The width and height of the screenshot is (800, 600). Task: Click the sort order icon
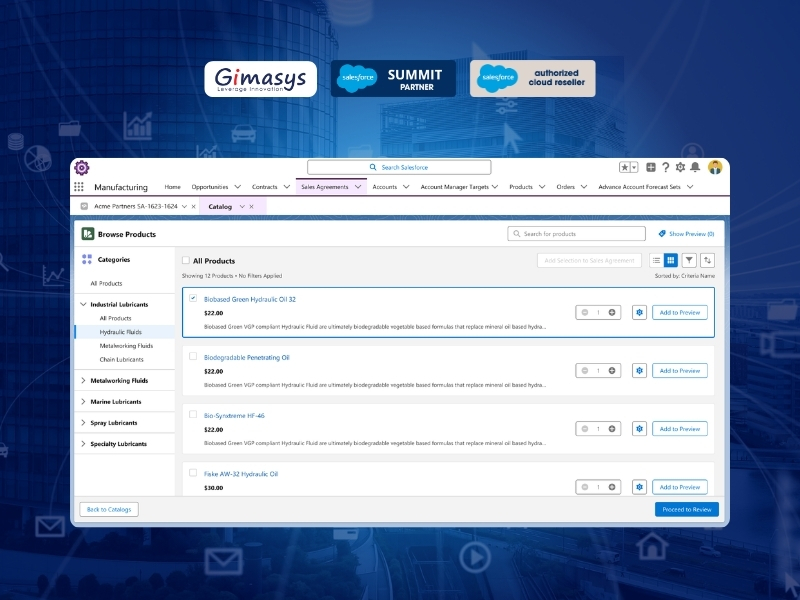tap(708, 260)
